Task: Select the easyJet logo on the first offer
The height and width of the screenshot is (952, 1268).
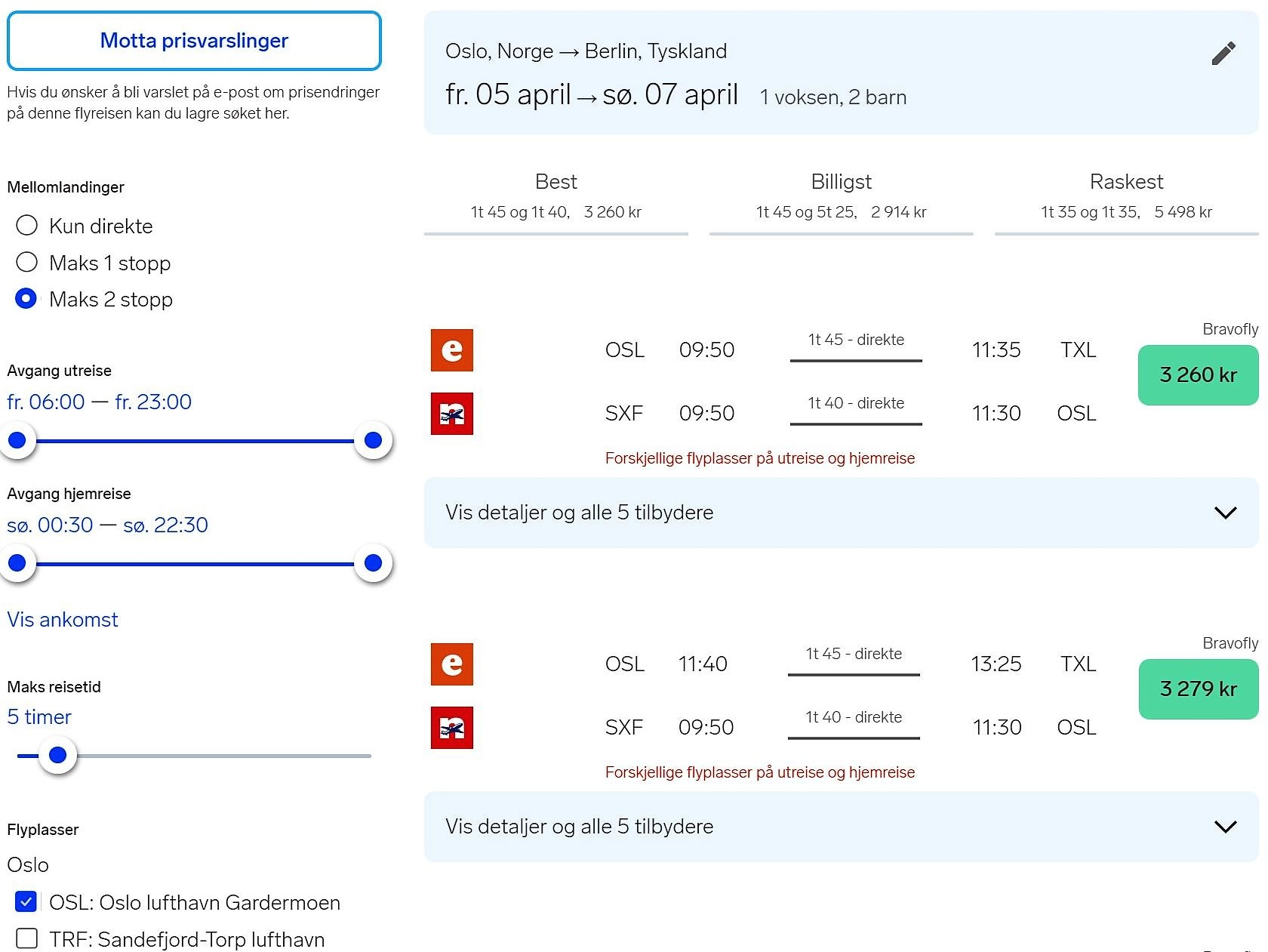Action: [451, 350]
